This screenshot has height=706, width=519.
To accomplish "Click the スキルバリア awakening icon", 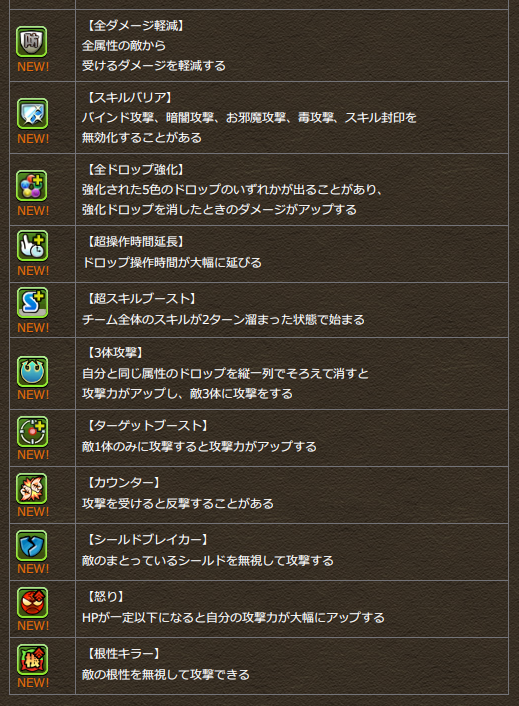I will click(x=32, y=114).
